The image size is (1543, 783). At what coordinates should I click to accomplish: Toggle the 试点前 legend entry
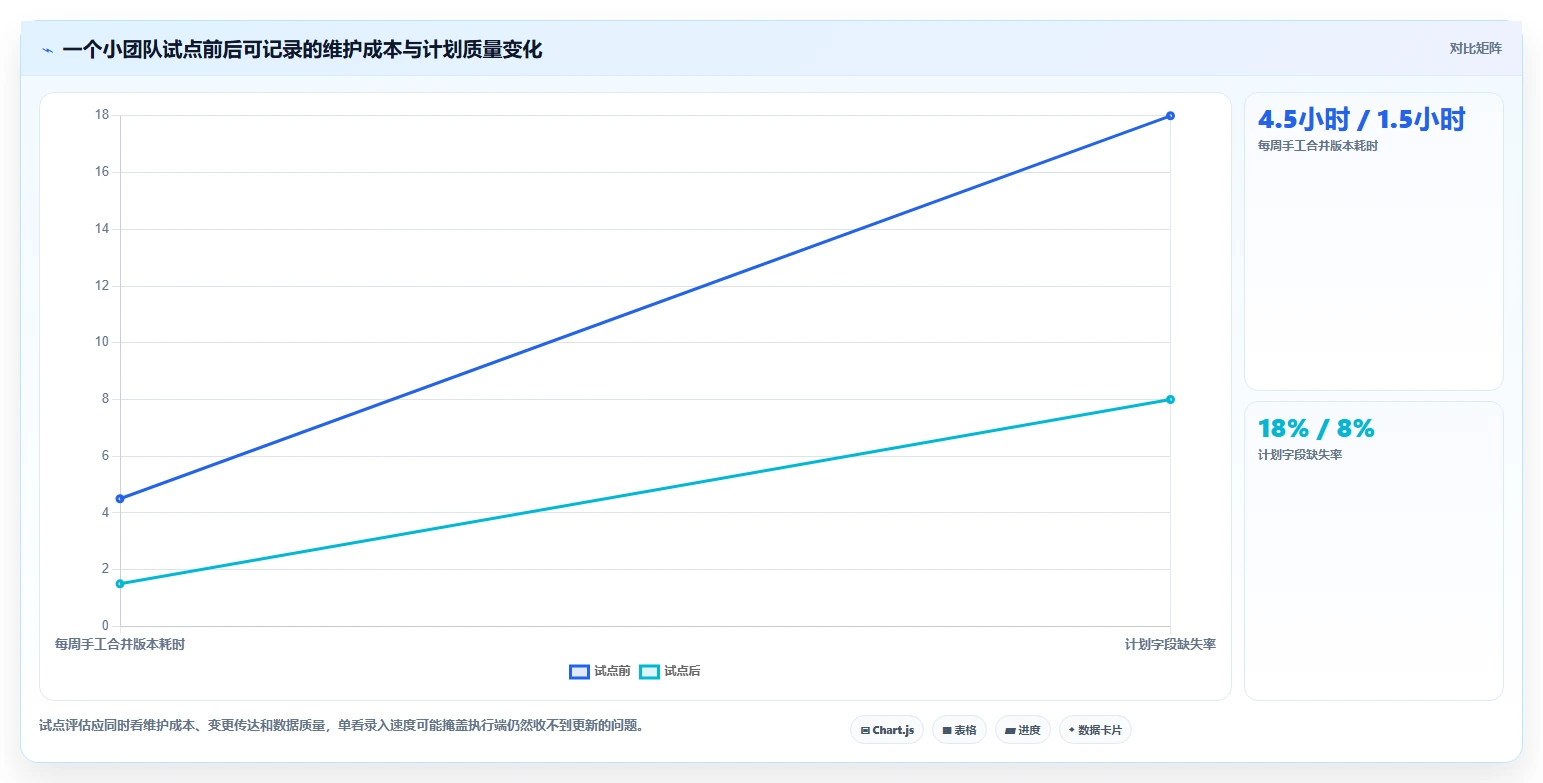(x=600, y=671)
